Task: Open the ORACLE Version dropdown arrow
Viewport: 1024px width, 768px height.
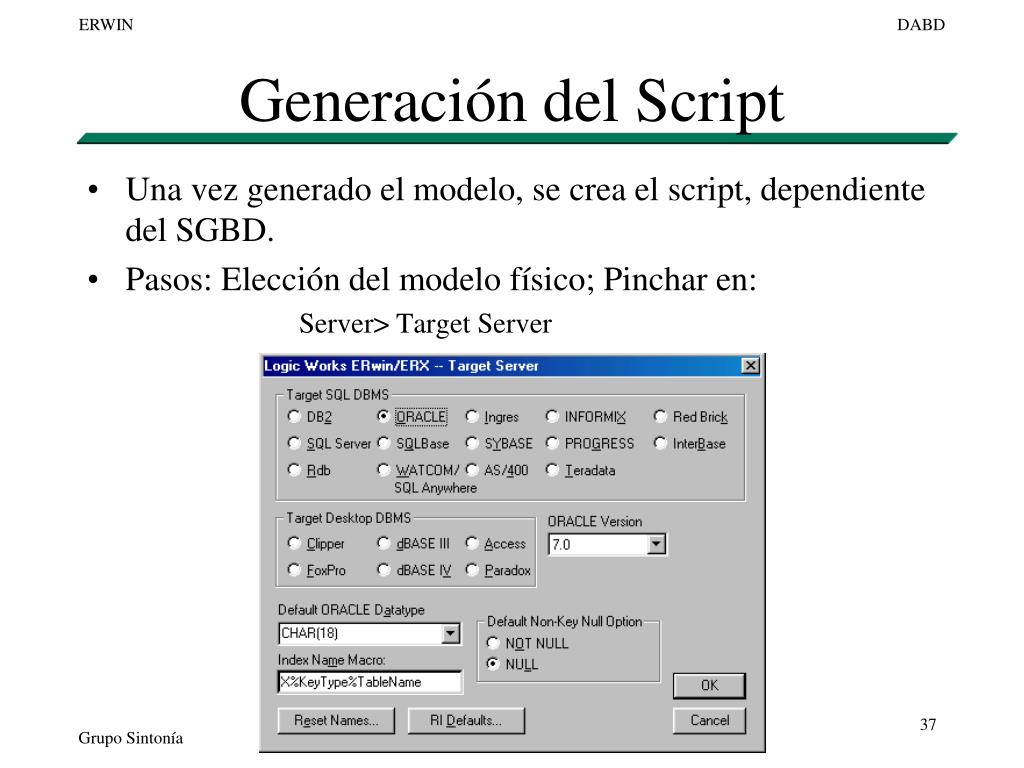Action: [x=656, y=544]
